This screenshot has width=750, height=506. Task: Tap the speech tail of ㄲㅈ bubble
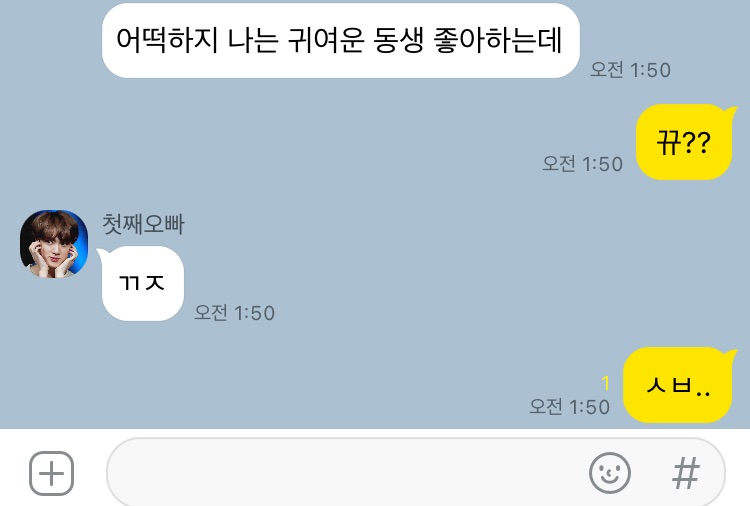tap(103, 253)
